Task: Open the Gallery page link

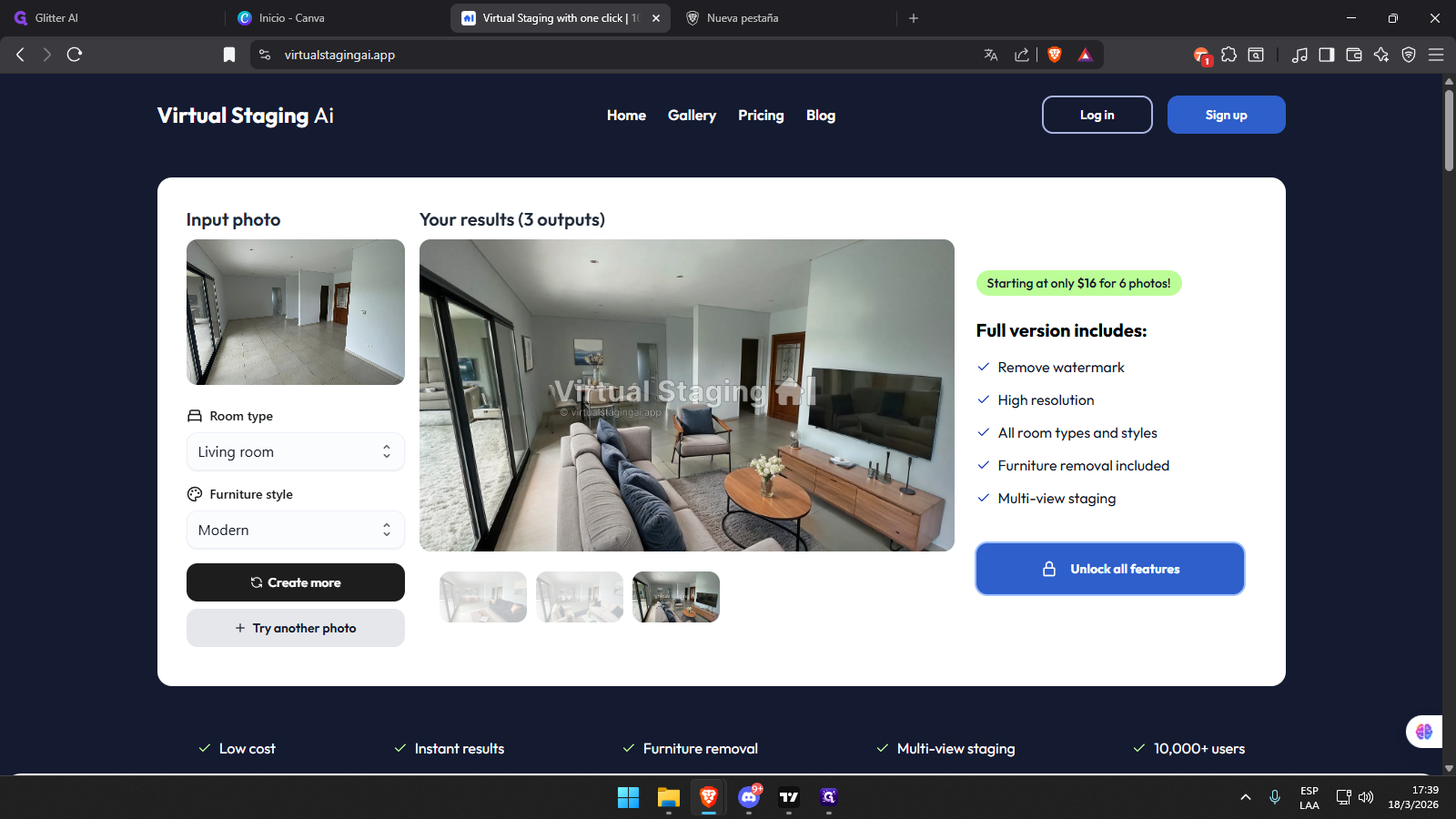Action: (692, 116)
